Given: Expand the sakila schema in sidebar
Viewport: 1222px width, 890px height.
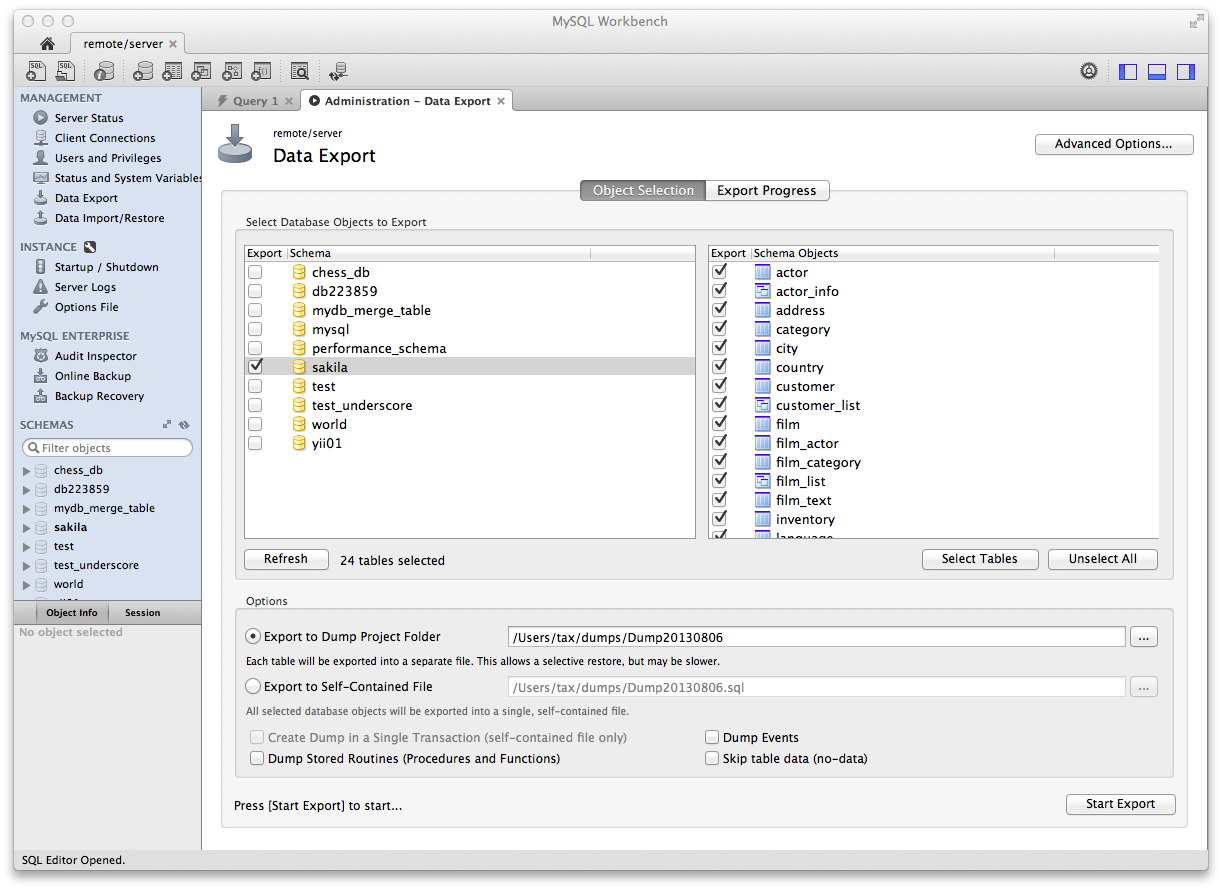Looking at the screenshot, I should pos(26,527).
